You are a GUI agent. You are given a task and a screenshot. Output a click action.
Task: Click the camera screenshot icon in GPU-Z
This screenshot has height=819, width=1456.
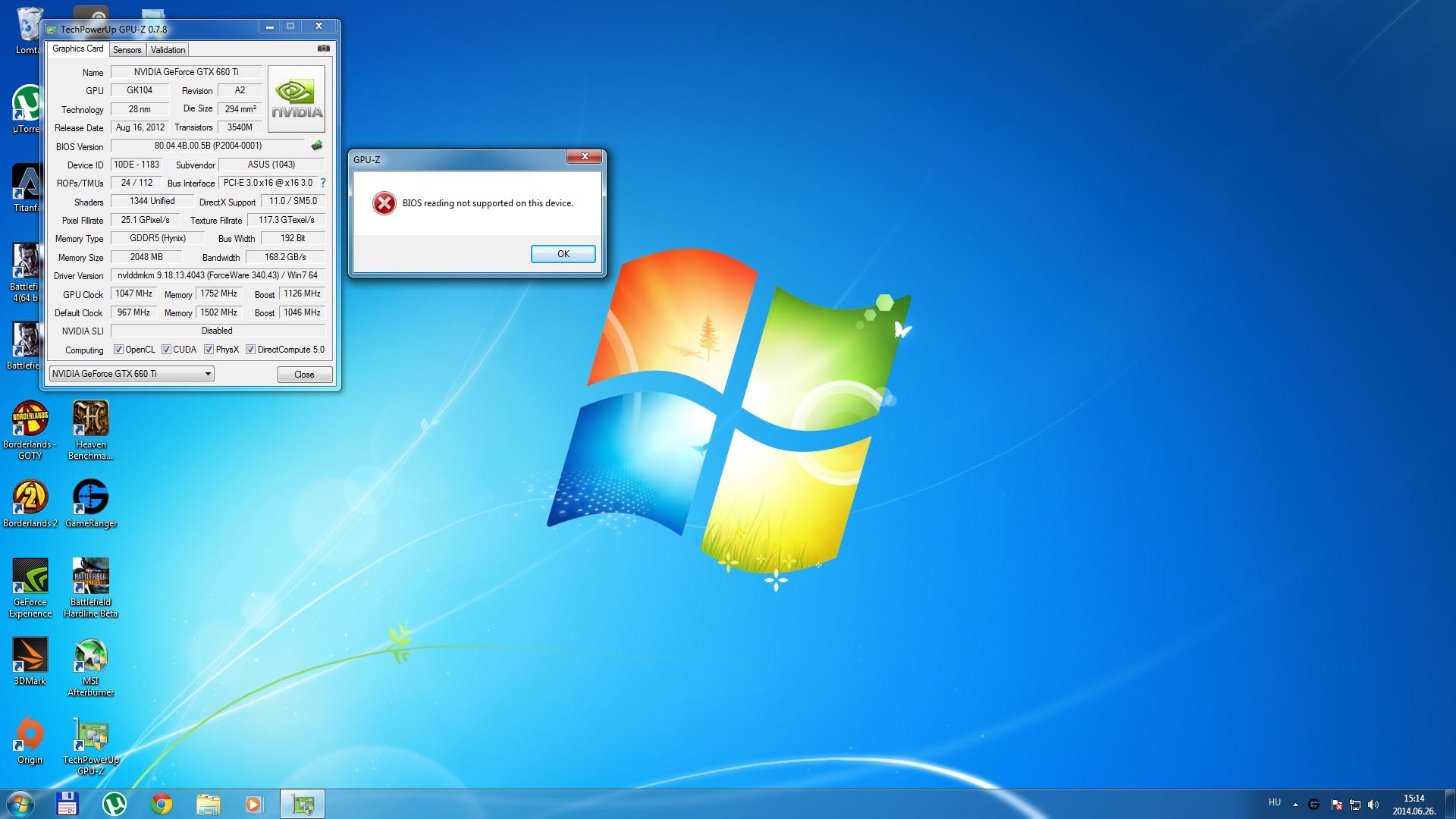coord(324,49)
